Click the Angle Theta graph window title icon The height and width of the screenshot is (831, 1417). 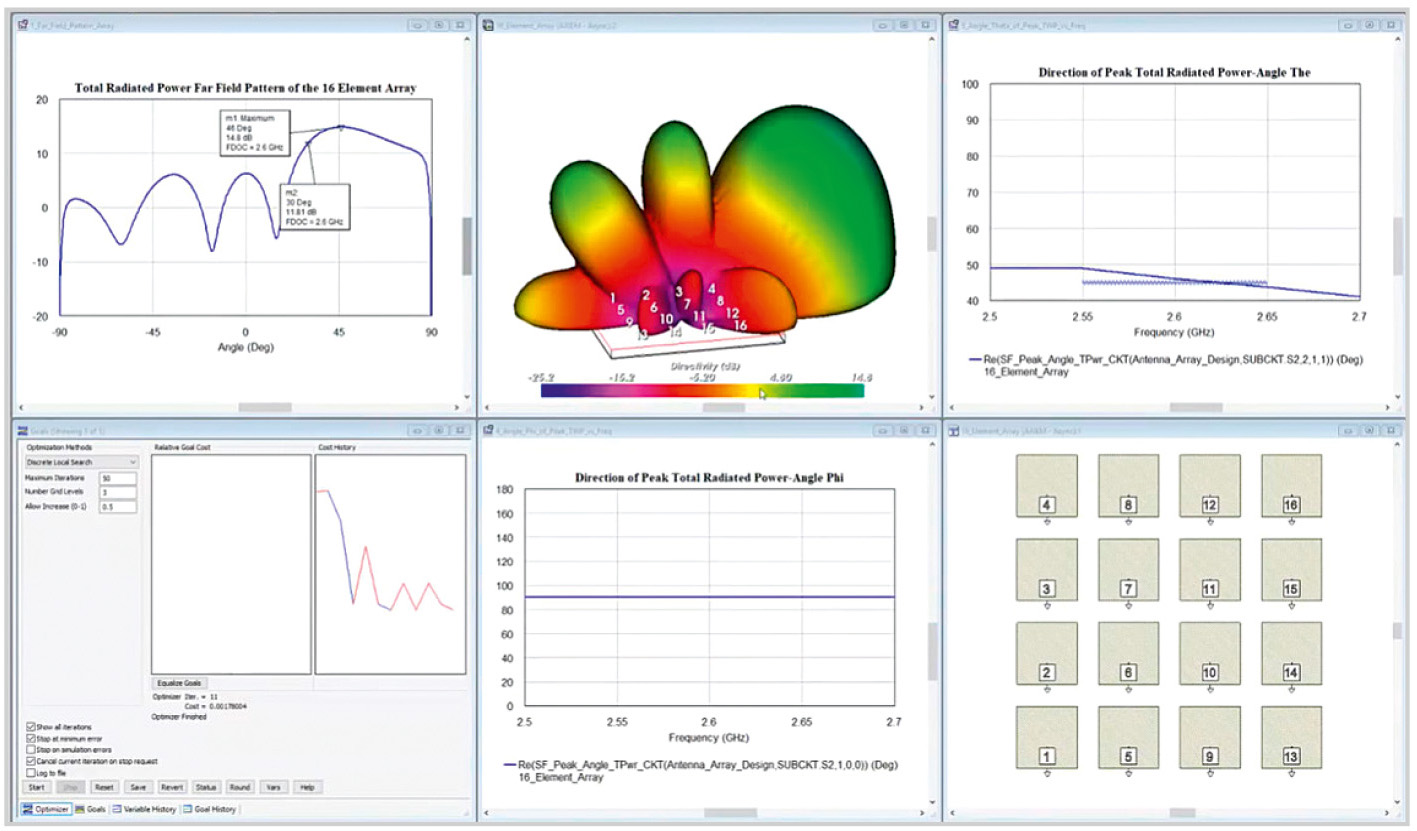pyautogui.click(x=954, y=24)
